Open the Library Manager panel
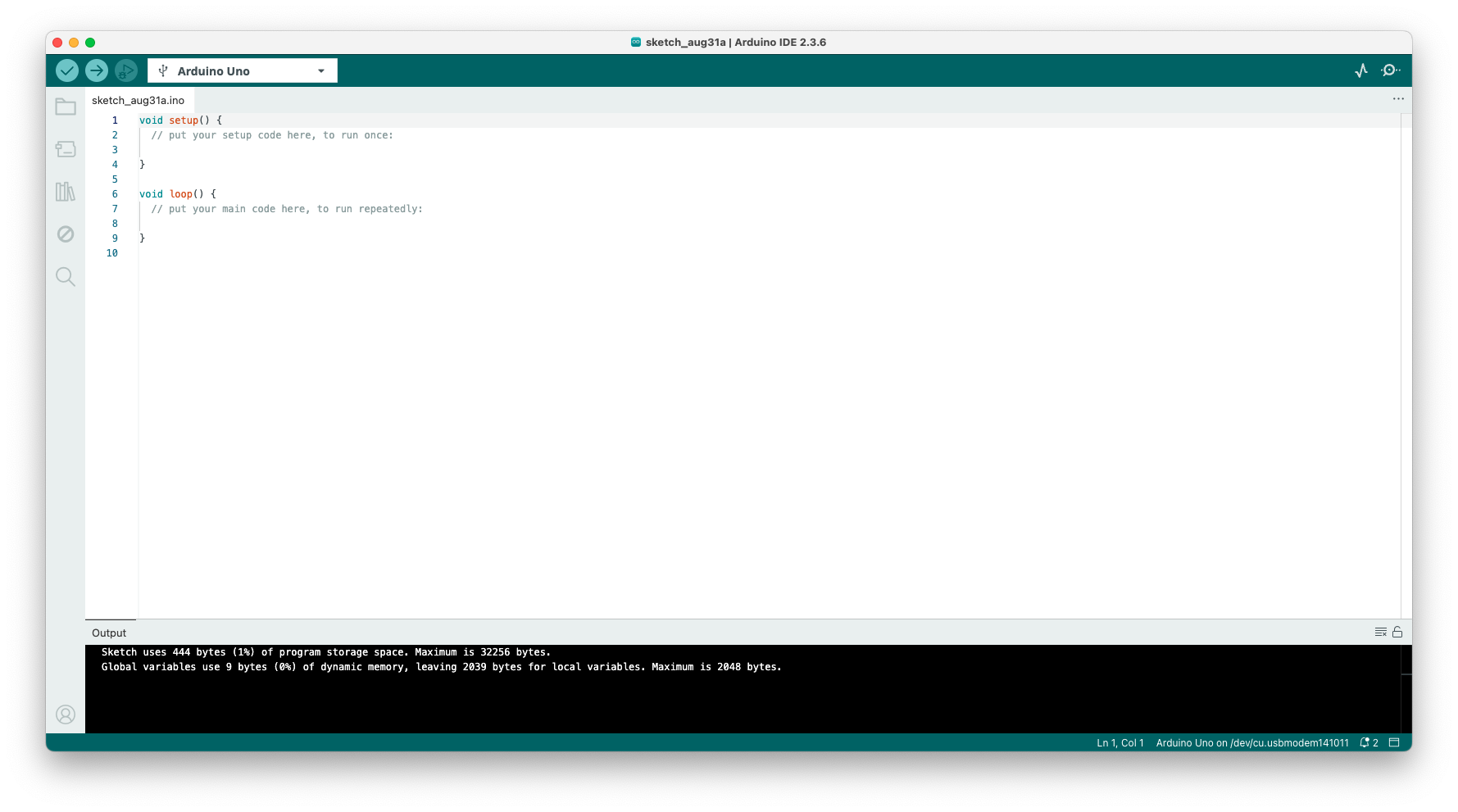Image resolution: width=1458 pixels, height=812 pixels. pos(66,192)
